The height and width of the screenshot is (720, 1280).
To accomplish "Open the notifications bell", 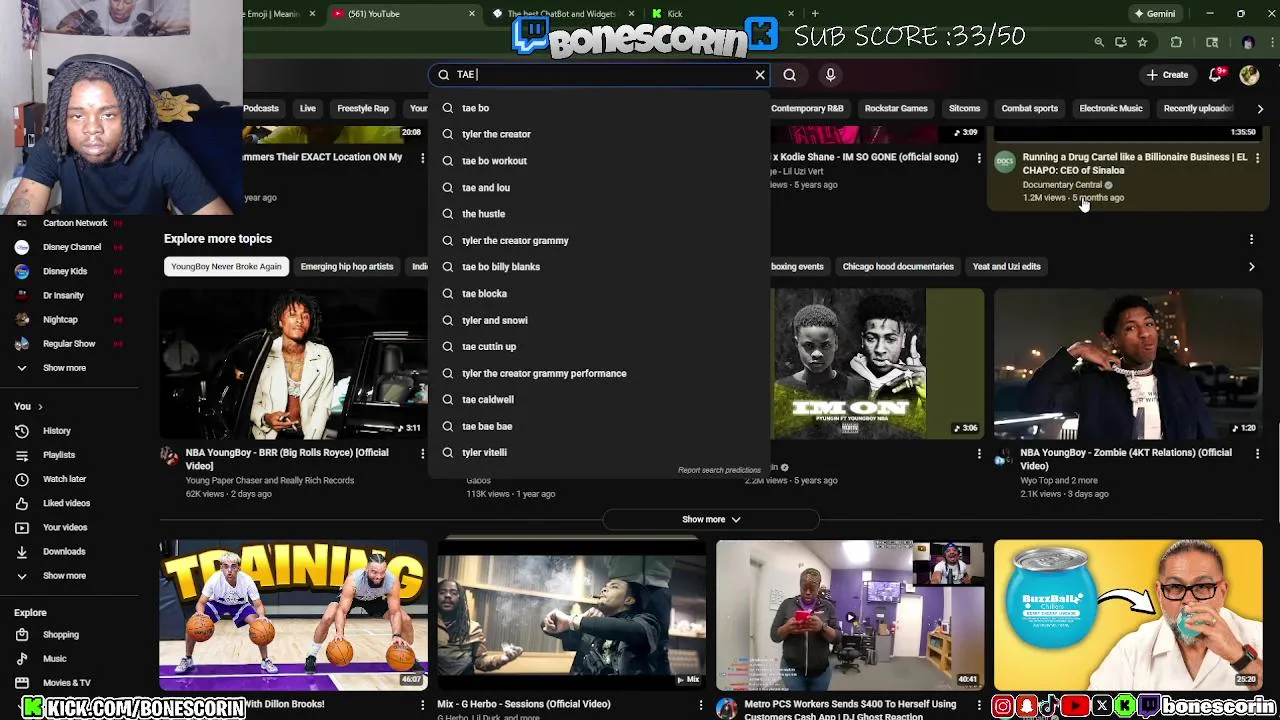I will pyautogui.click(x=1216, y=75).
